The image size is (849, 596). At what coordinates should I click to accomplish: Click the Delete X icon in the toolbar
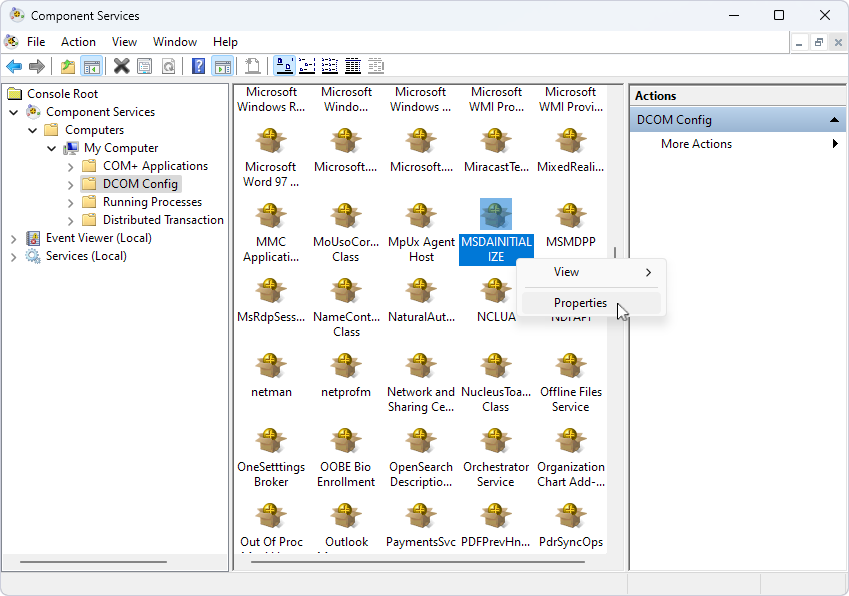[x=122, y=67]
